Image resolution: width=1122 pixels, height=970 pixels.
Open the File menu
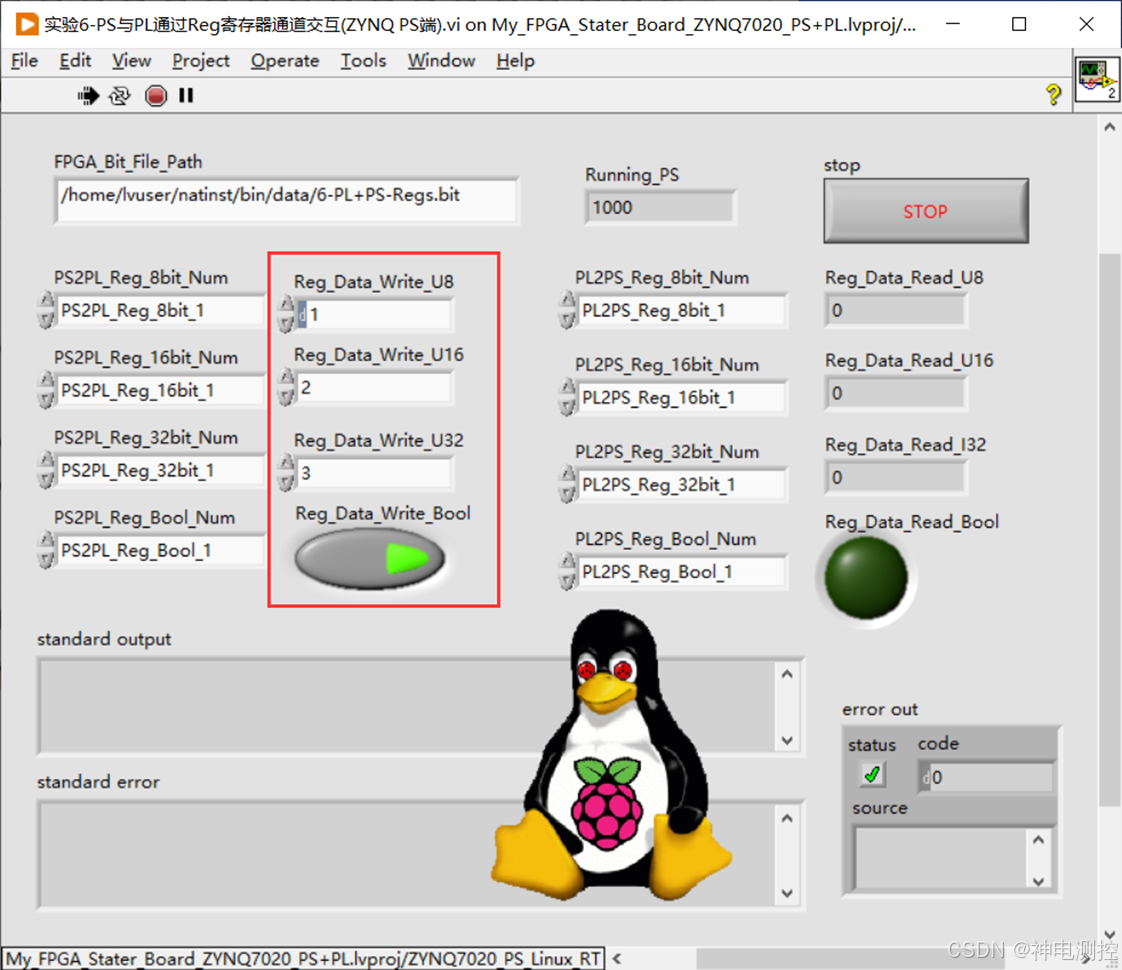[24, 61]
